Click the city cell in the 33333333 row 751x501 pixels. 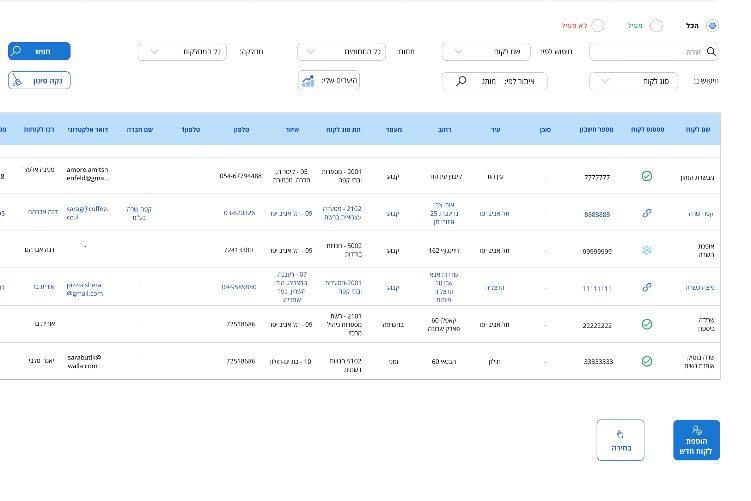(x=494, y=362)
